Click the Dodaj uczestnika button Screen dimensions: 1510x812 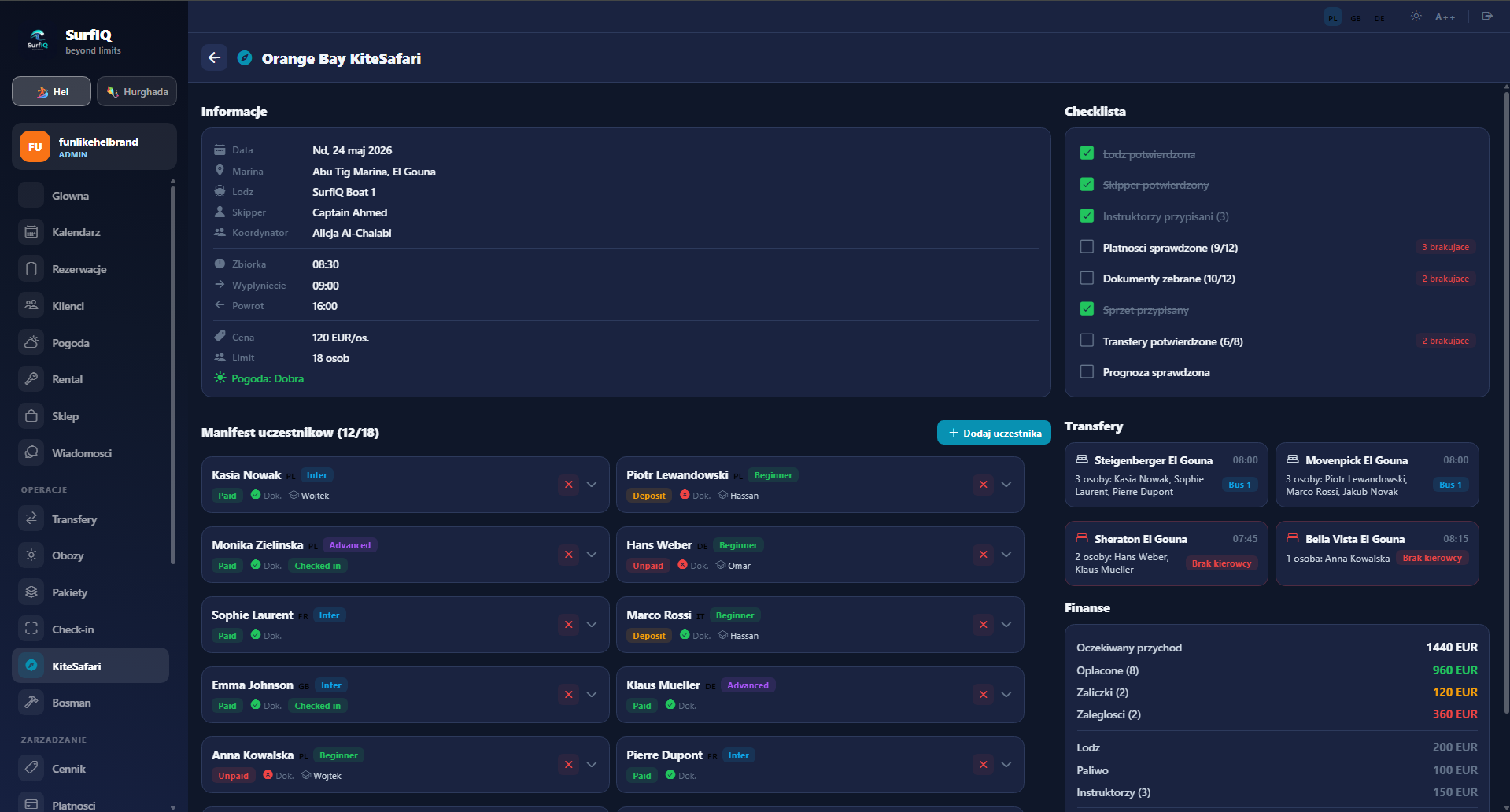click(994, 433)
